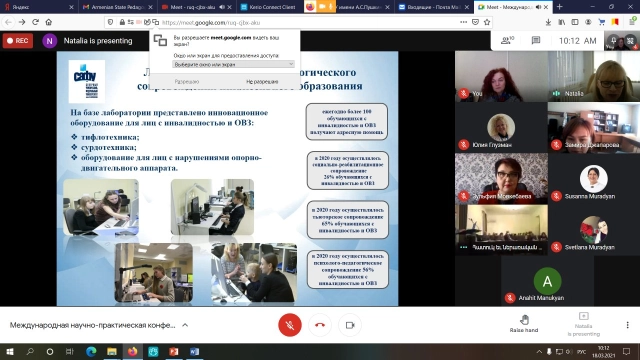Open the meeting chat icon
Screen dimensions: 640x360
click(536, 40)
